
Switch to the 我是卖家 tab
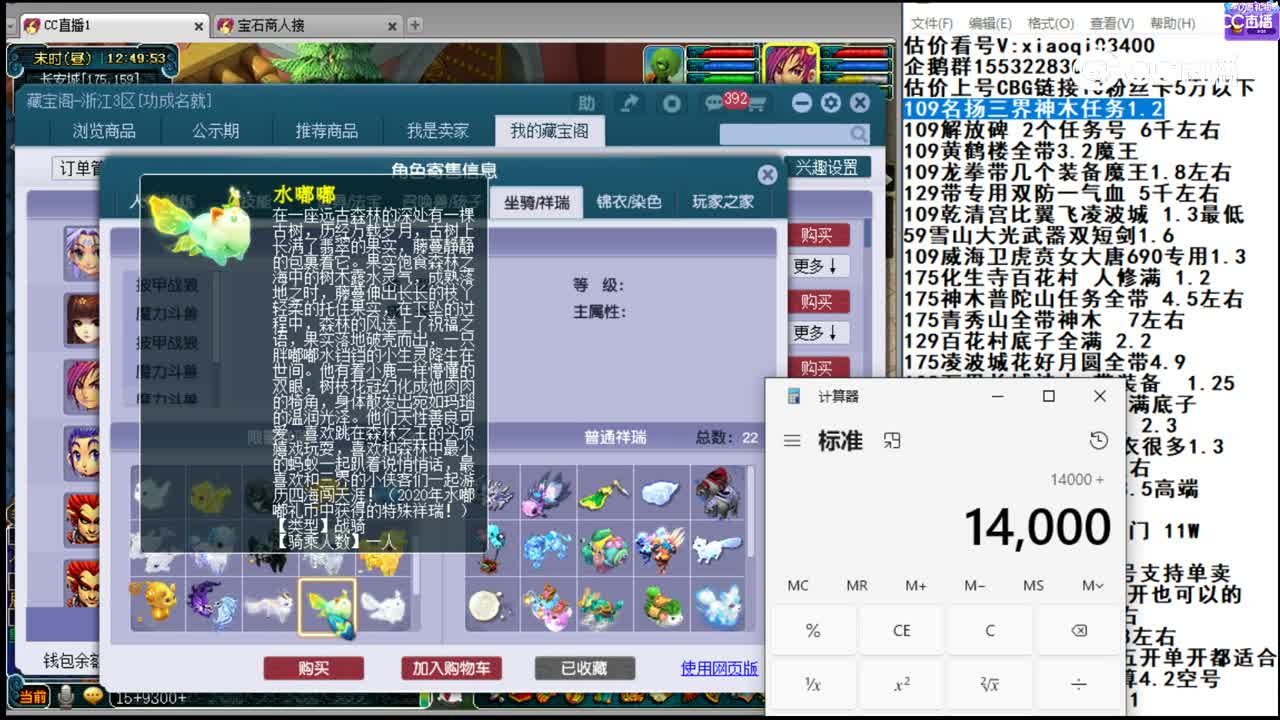pyautogui.click(x=437, y=131)
